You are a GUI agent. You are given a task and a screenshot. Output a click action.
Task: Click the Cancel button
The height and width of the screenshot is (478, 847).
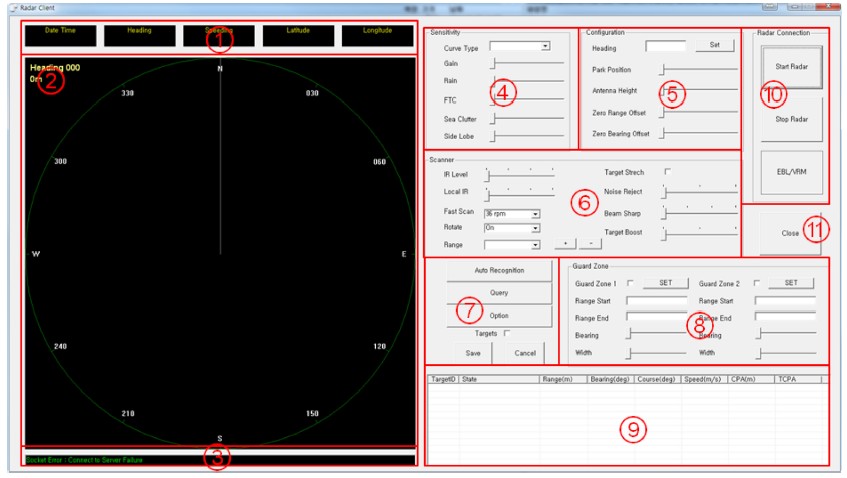525,353
